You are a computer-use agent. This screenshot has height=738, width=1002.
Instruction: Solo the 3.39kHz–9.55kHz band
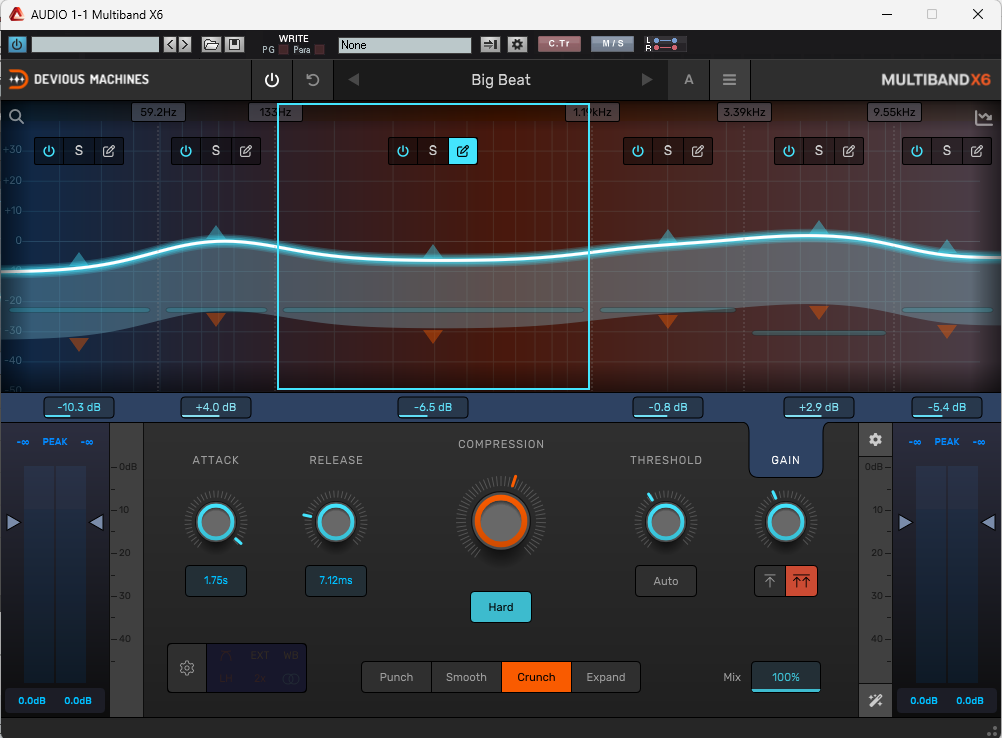coord(819,151)
